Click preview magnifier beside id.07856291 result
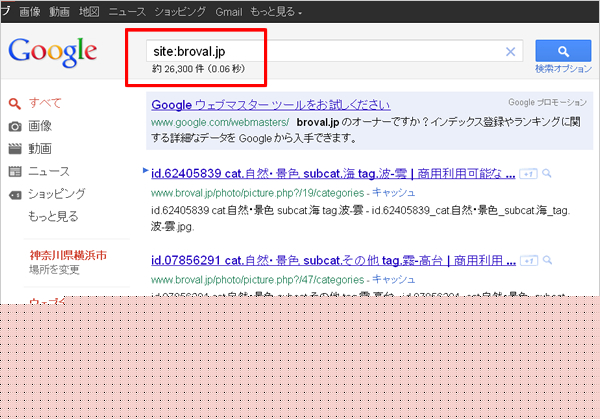This screenshot has width=600, height=419. [548, 261]
